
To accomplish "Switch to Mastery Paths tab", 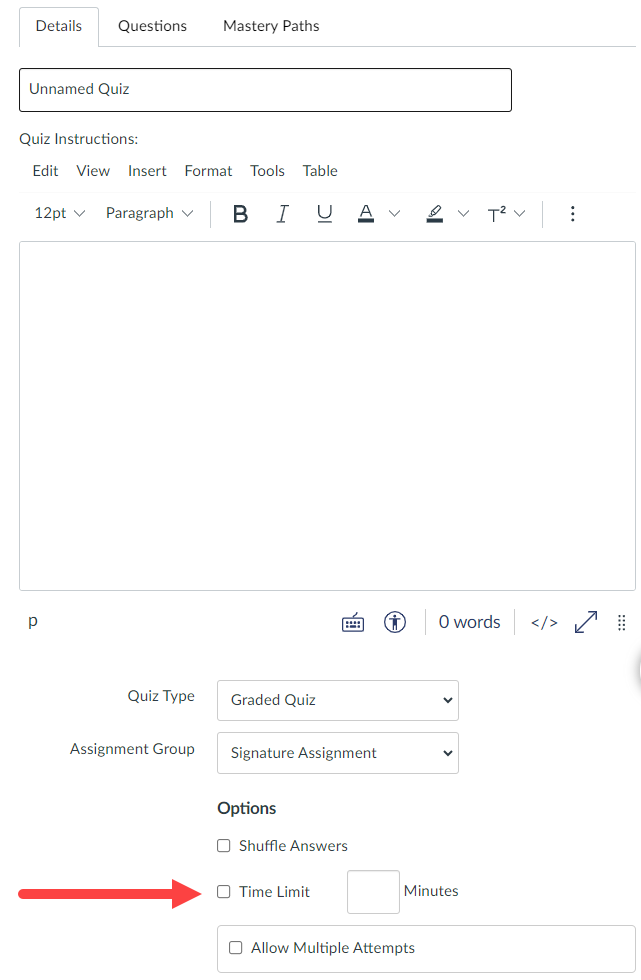I will pos(271,26).
